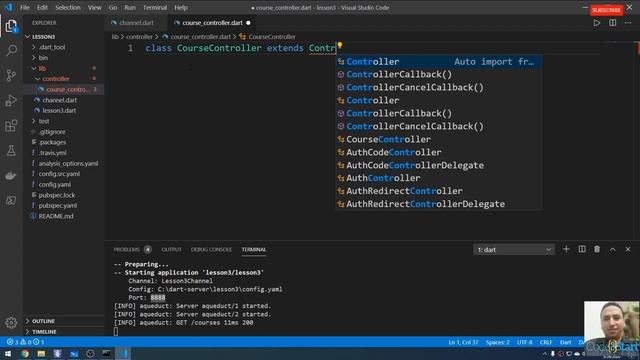Viewport: 640px width, 360px height.
Task: Open the Source Control view
Action: [x=11, y=76]
